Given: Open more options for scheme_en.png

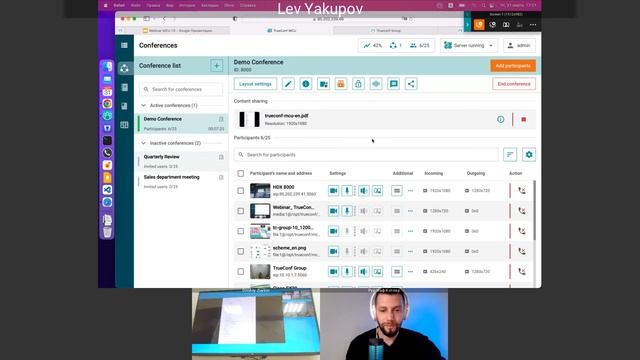Looking at the screenshot, I should pyautogui.click(x=410, y=251).
